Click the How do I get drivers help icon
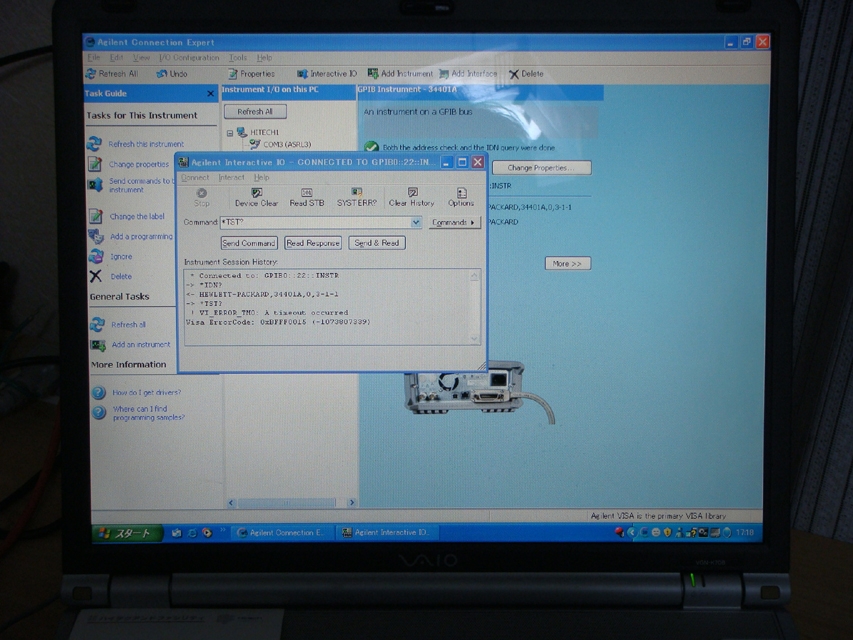The image size is (853, 640). [x=98, y=392]
